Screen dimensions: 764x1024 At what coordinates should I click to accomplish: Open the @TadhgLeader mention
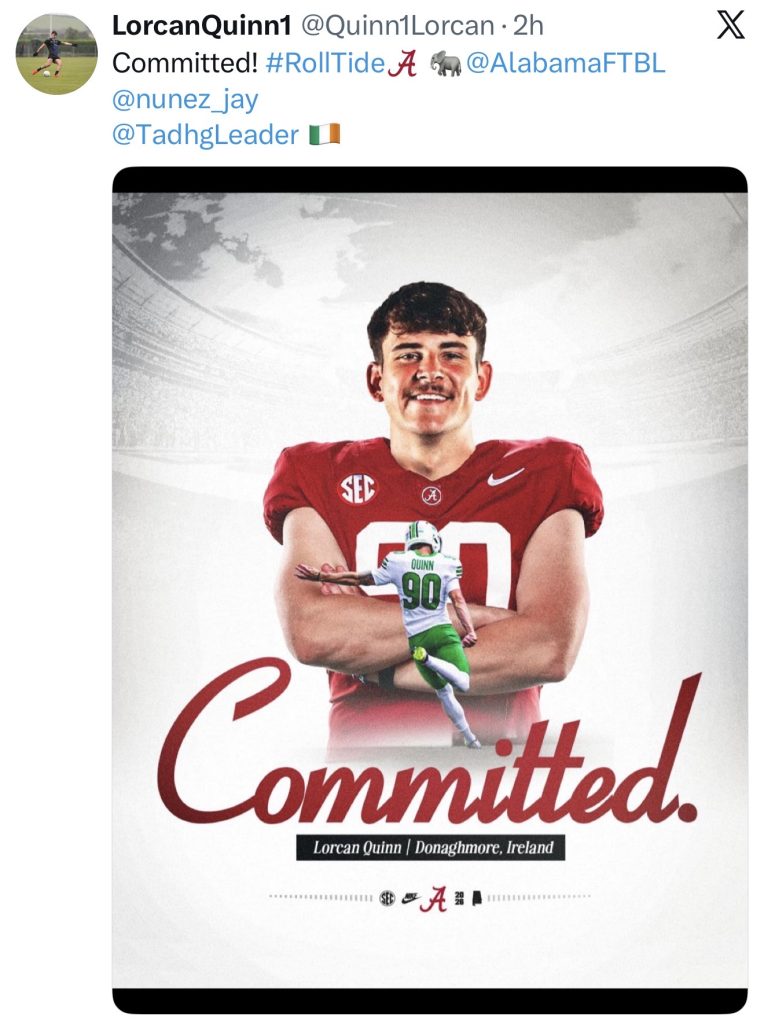205,134
